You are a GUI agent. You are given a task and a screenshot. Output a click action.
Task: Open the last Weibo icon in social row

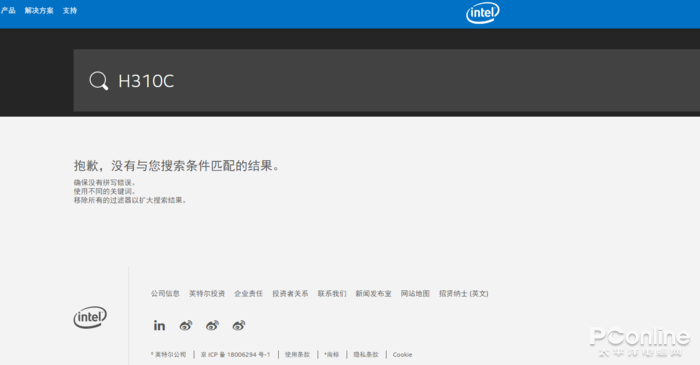[238, 325]
